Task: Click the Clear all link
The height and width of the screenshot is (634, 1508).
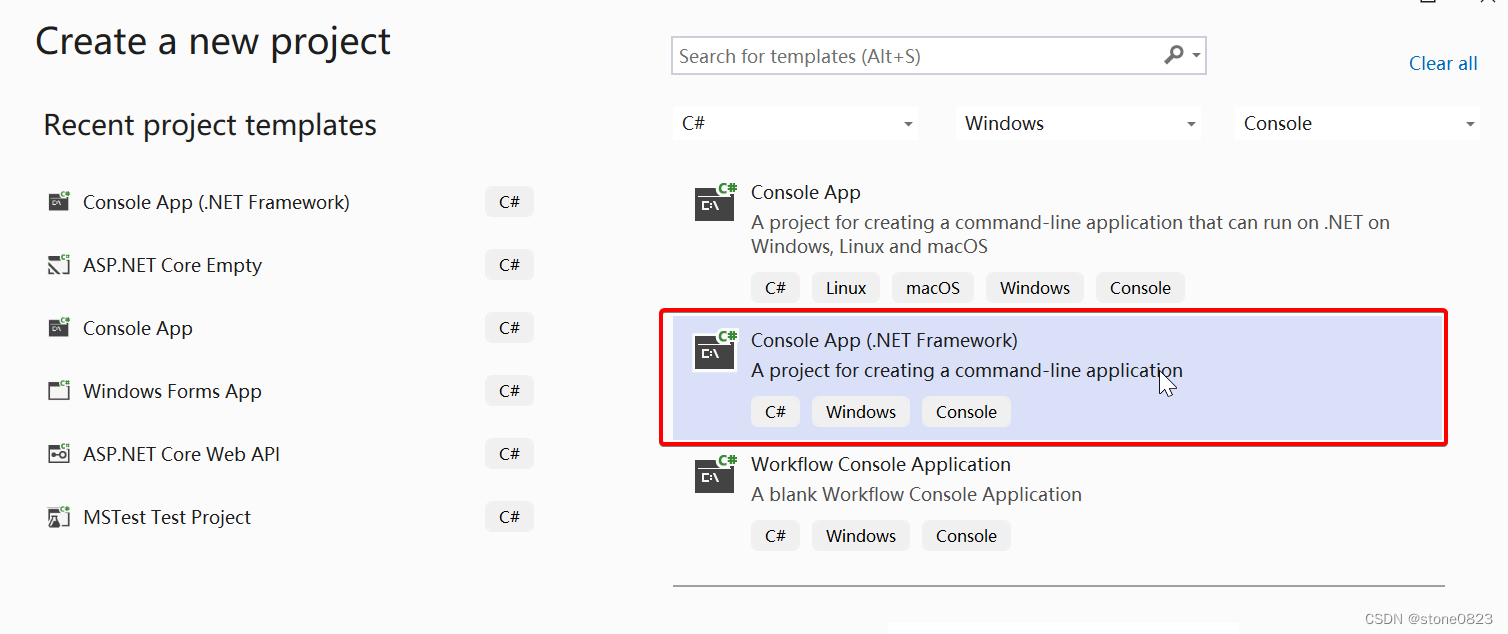Action: [x=1443, y=63]
